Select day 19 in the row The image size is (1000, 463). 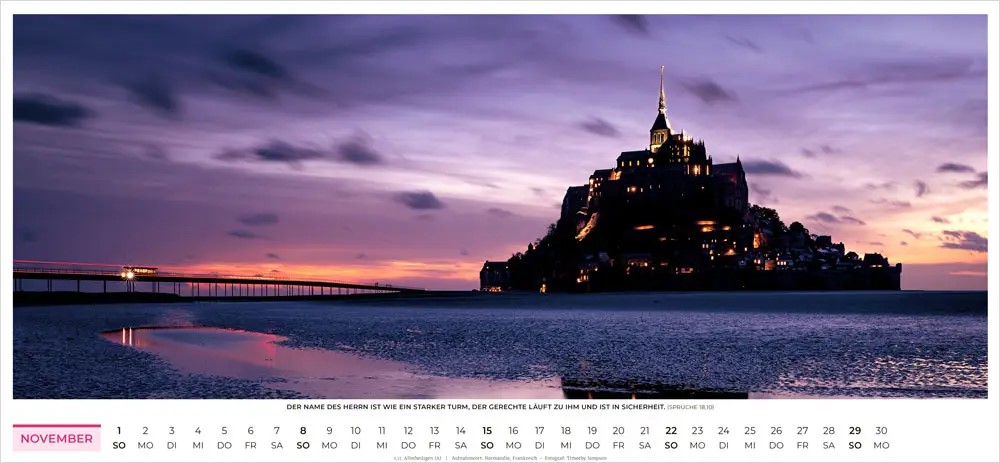[592, 430]
